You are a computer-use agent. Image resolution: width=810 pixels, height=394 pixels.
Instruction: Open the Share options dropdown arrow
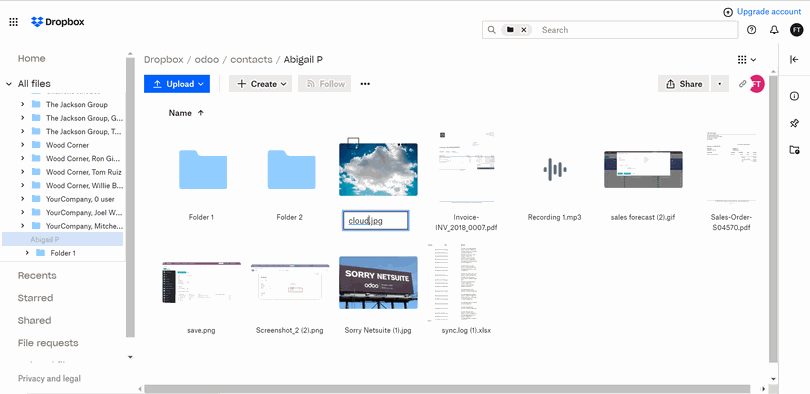tap(719, 84)
